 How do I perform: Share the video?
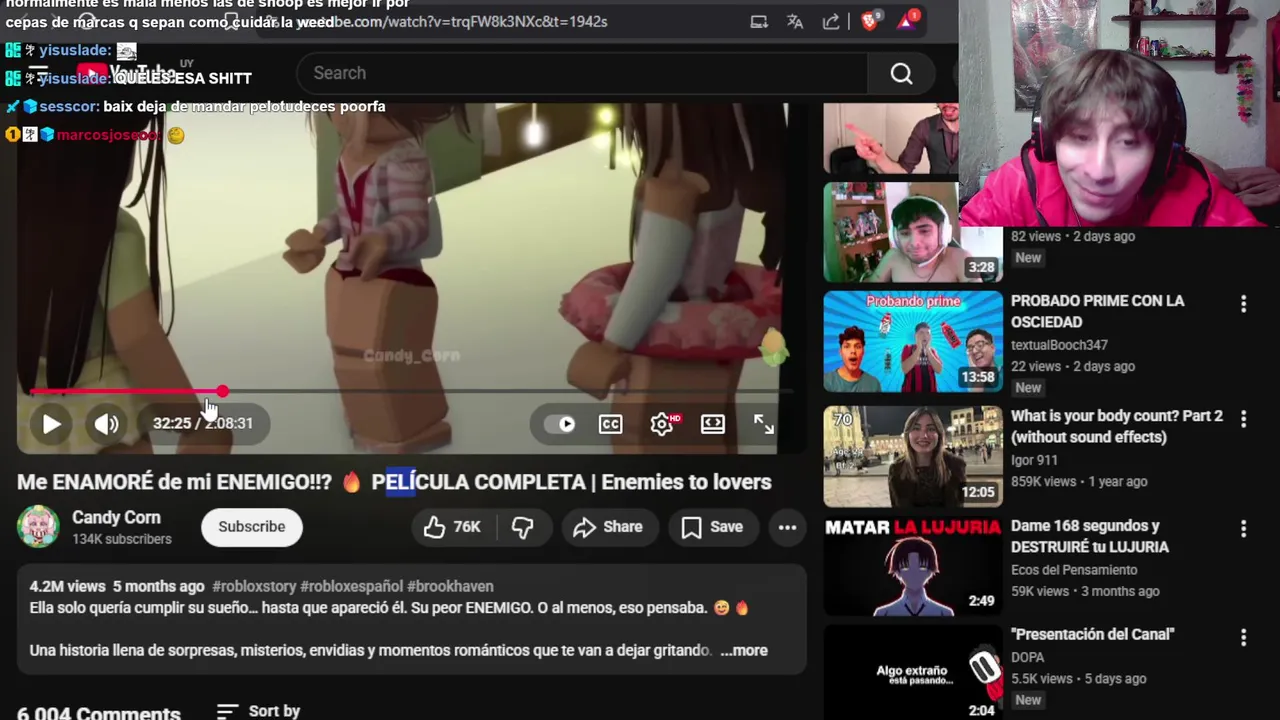pyautogui.click(x=607, y=527)
